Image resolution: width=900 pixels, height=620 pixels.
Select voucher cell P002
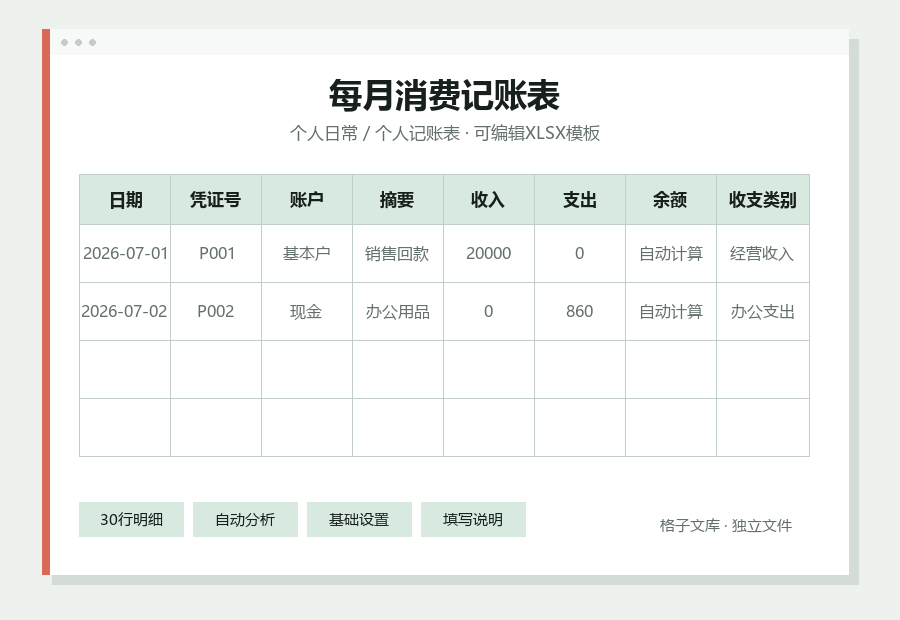[x=216, y=312]
